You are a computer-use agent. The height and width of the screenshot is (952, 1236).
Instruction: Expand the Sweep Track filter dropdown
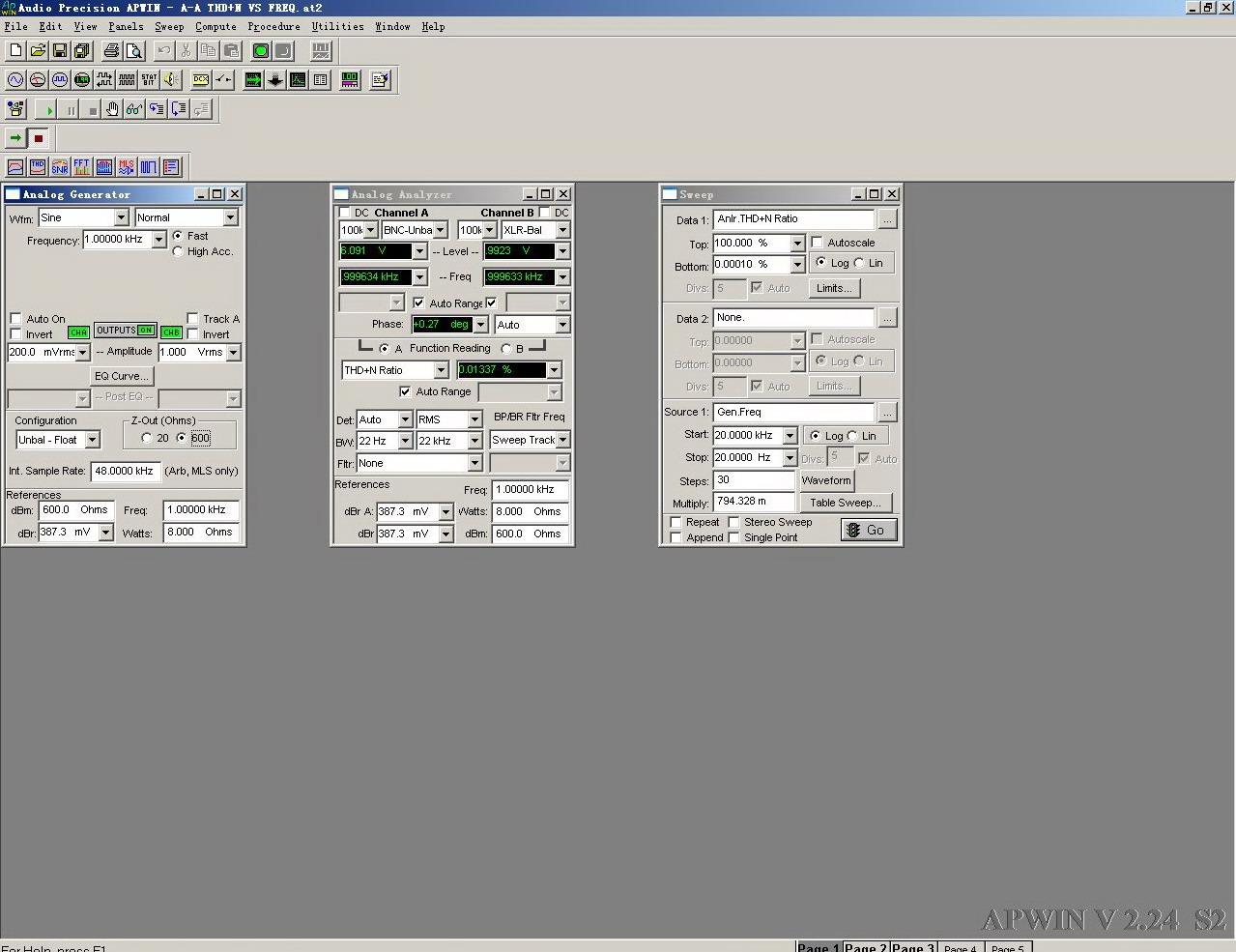(562, 440)
